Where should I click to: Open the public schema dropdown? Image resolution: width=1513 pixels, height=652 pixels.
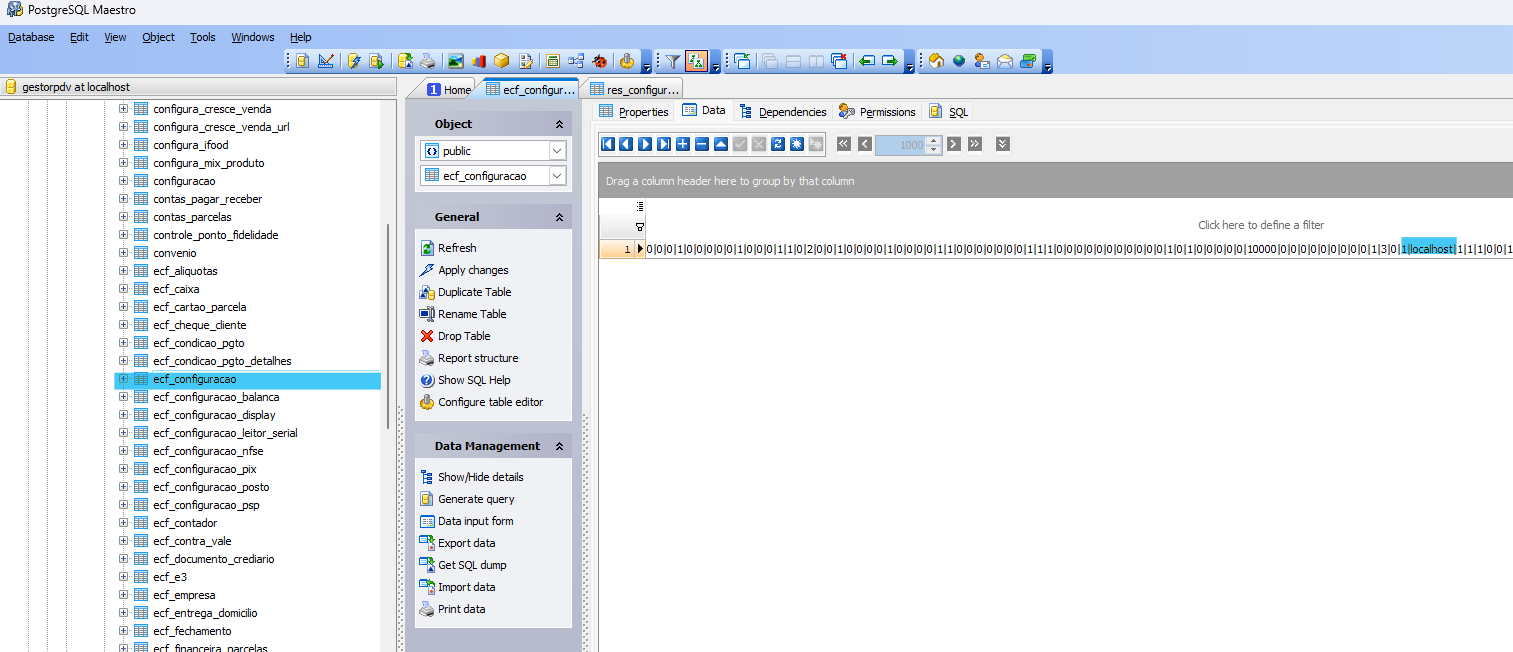click(557, 151)
